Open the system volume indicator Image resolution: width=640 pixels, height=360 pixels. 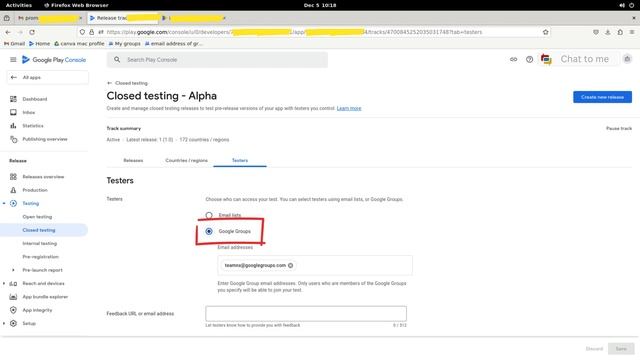tap(622, 5)
